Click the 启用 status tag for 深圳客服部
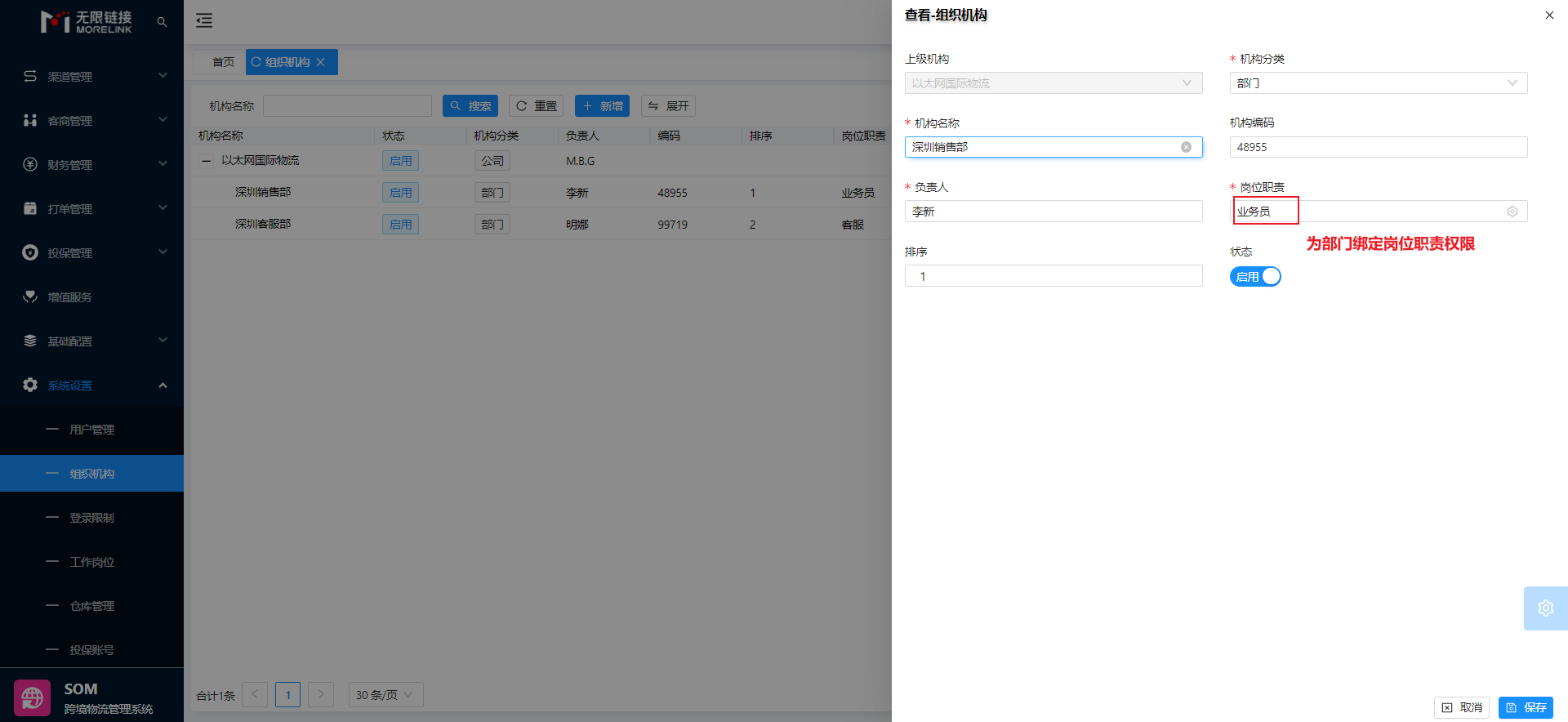Image resolution: width=1568 pixels, height=722 pixels. pyautogui.click(x=400, y=225)
